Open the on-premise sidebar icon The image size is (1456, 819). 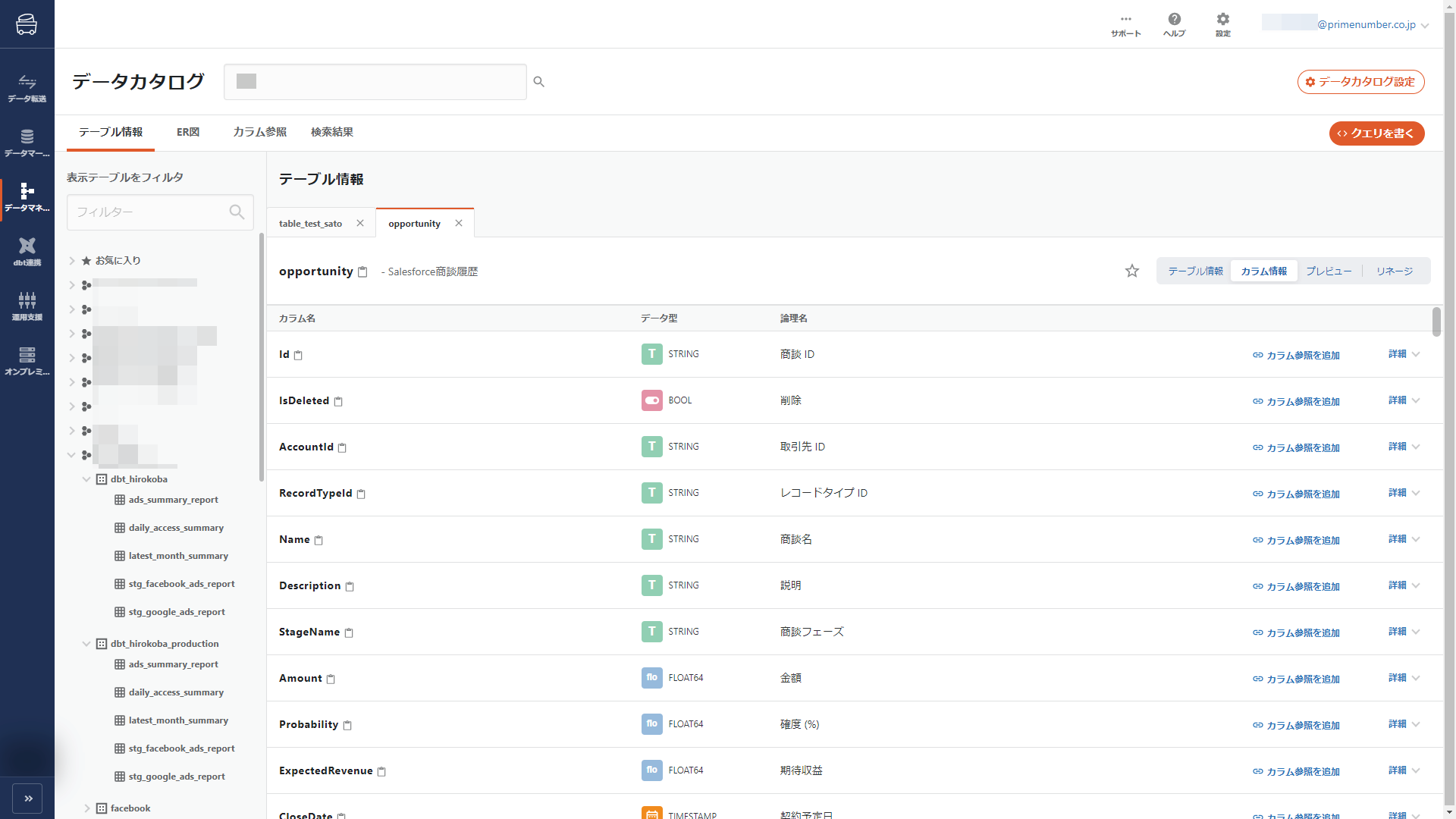[27, 361]
